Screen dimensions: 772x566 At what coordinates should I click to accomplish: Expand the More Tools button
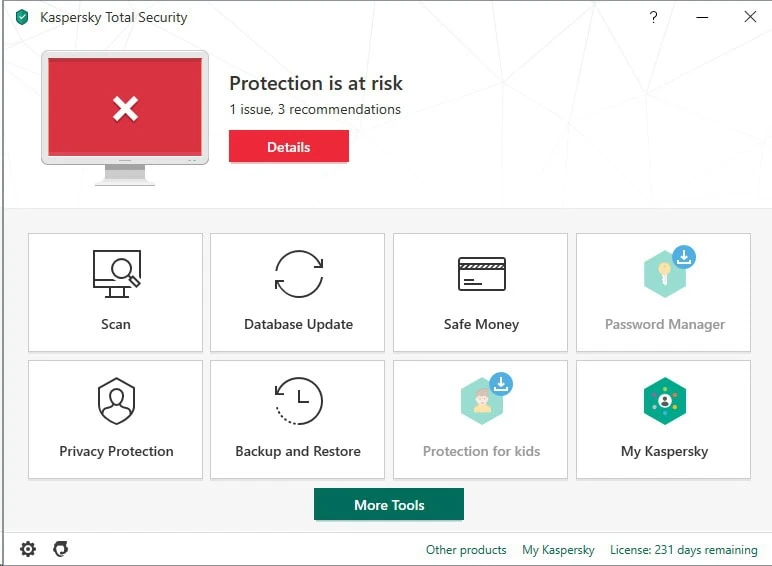pyautogui.click(x=389, y=505)
